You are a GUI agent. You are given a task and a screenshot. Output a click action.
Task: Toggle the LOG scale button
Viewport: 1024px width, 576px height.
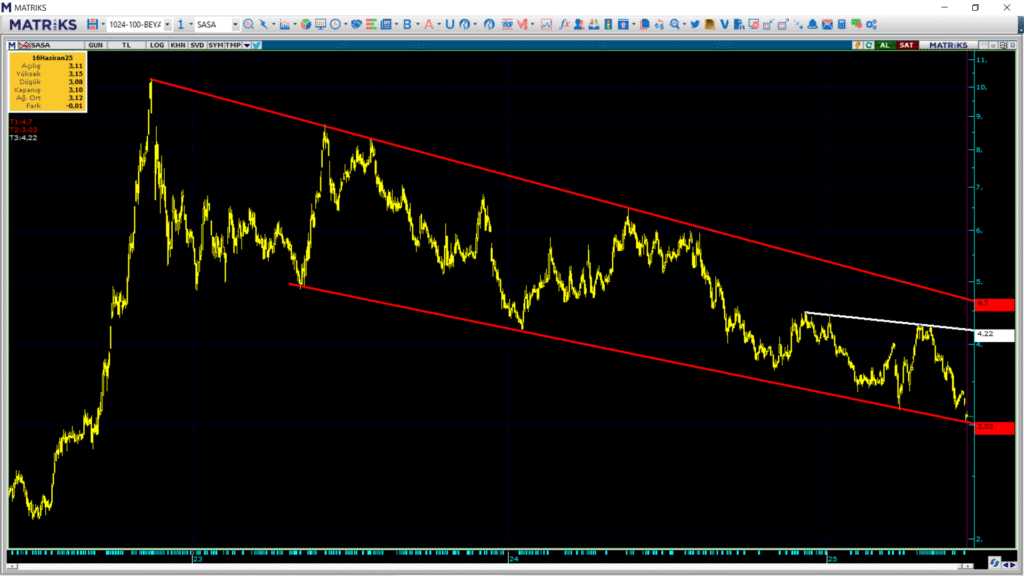point(157,45)
